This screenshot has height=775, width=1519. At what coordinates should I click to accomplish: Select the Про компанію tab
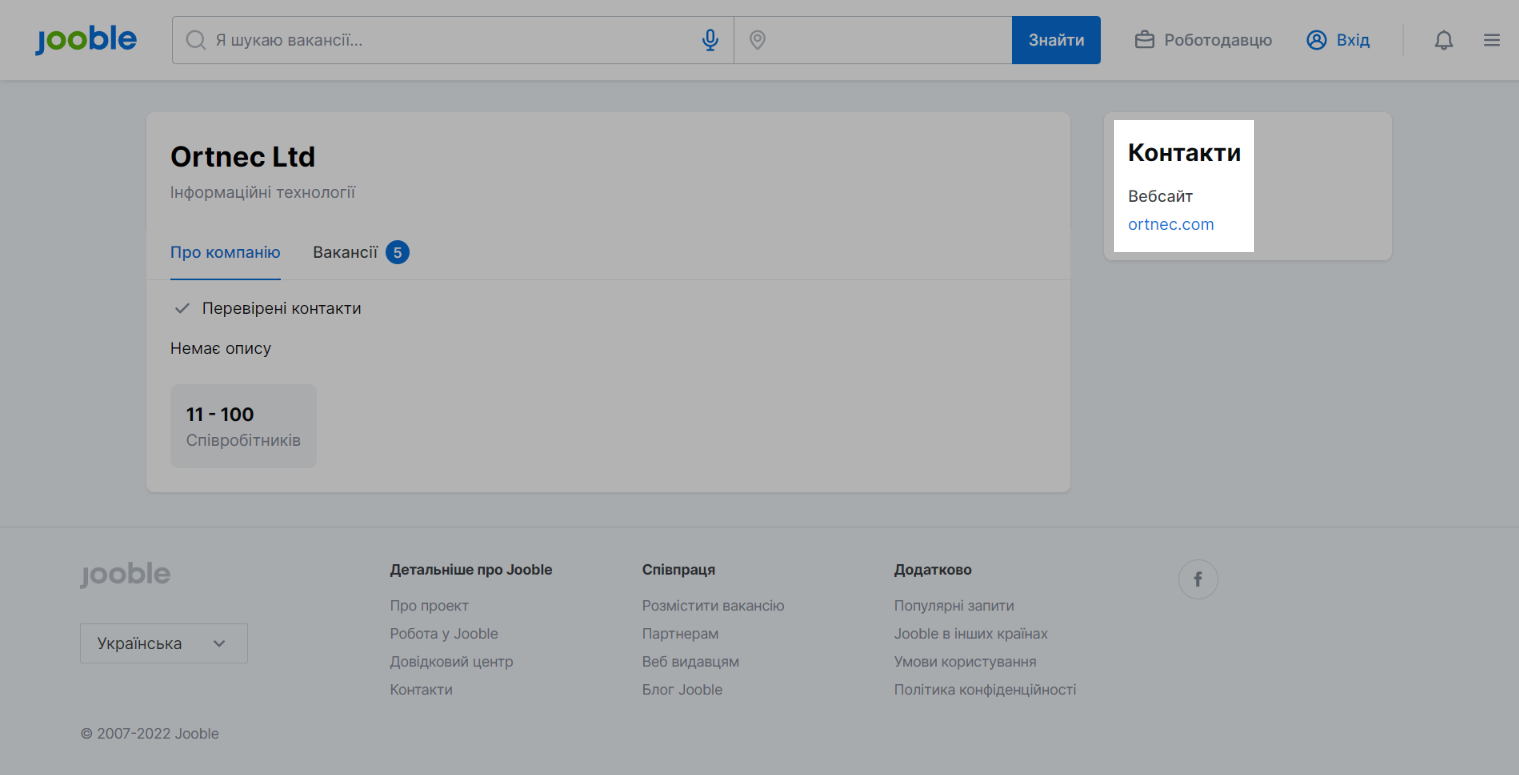click(x=225, y=252)
